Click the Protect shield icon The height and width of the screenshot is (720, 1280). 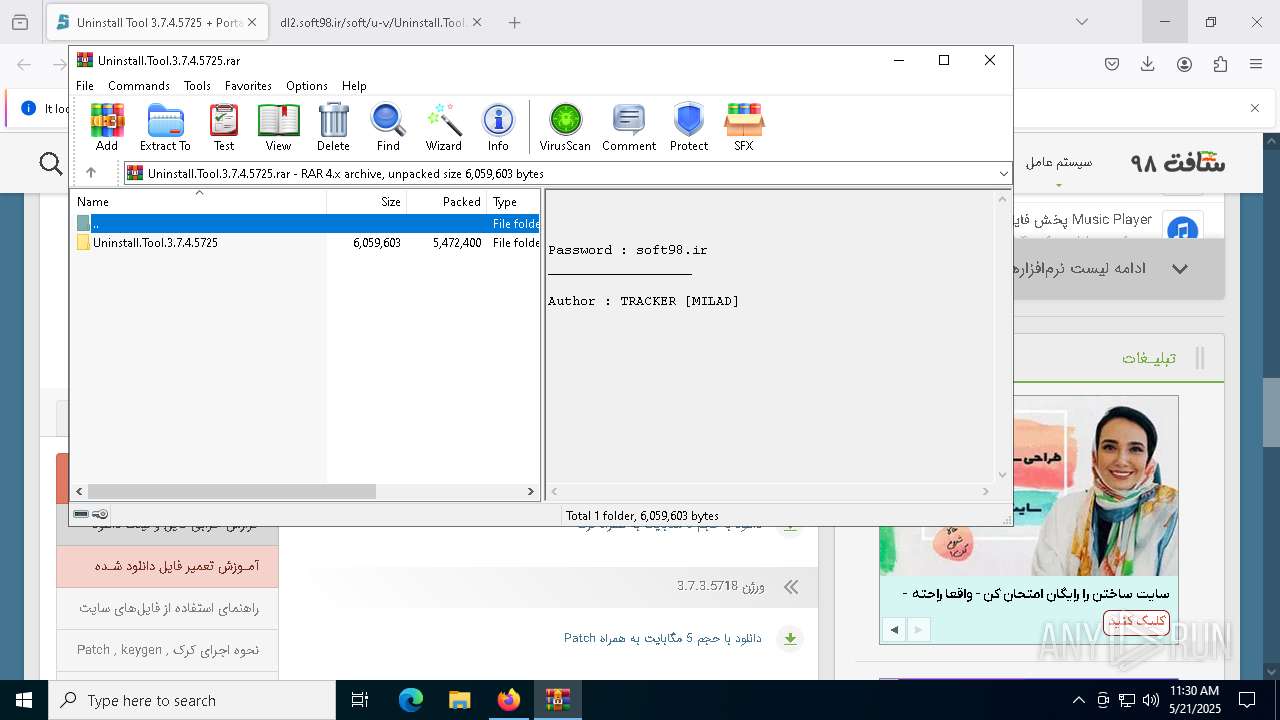tap(689, 127)
